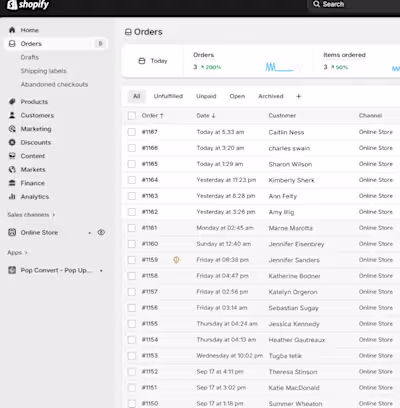Click the Products tag icon

coord(12,101)
